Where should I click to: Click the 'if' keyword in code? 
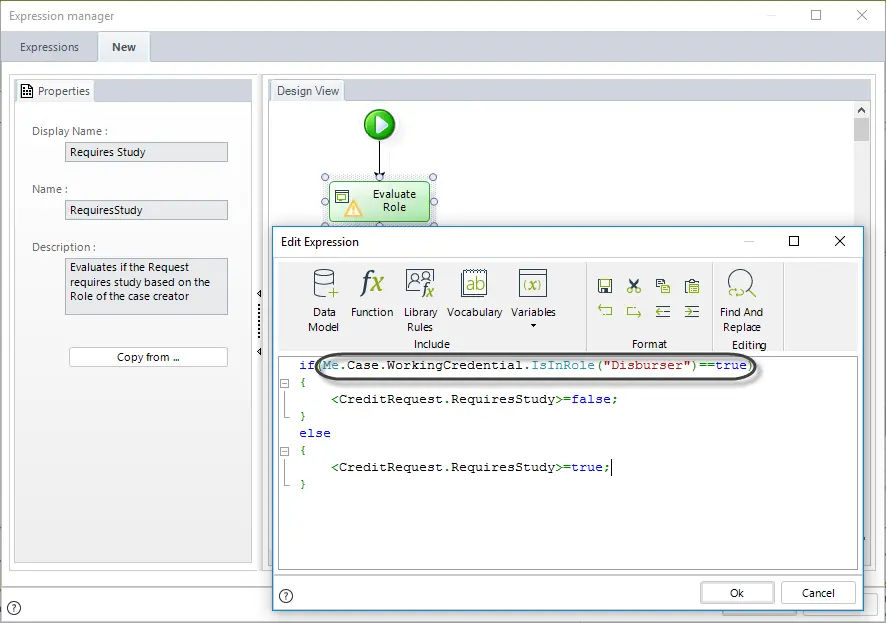click(x=307, y=365)
